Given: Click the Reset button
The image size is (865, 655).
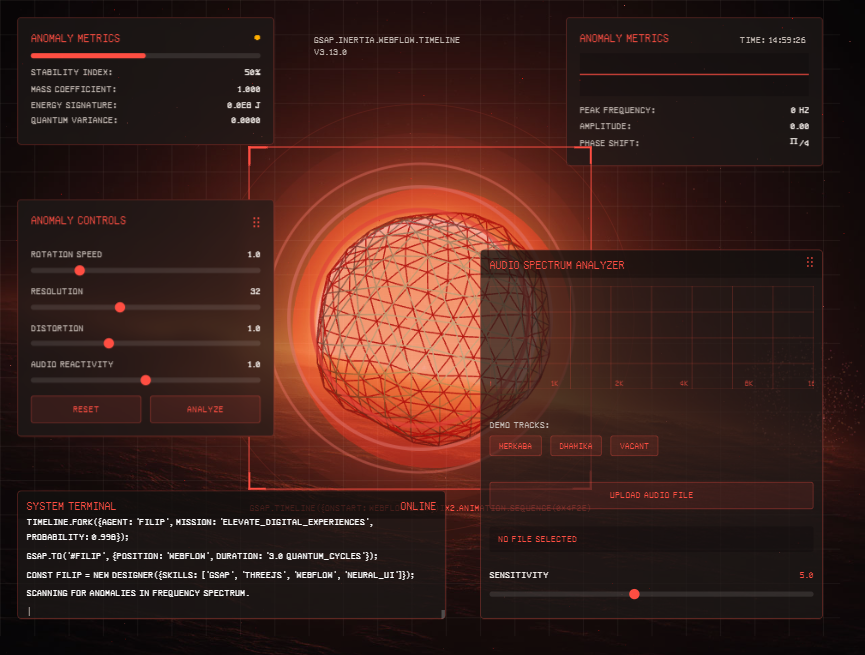Looking at the screenshot, I should click(x=86, y=409).
